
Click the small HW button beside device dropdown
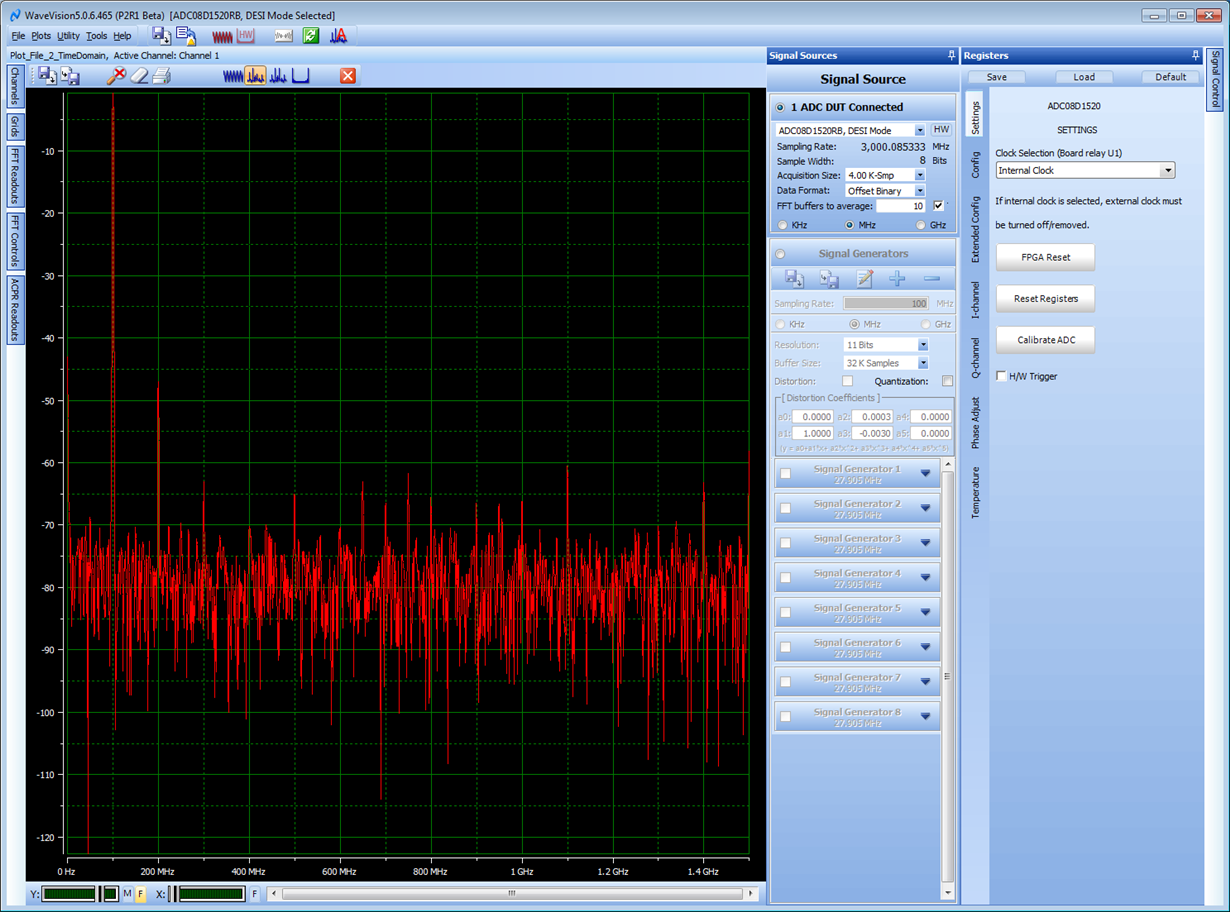(941, 130)
